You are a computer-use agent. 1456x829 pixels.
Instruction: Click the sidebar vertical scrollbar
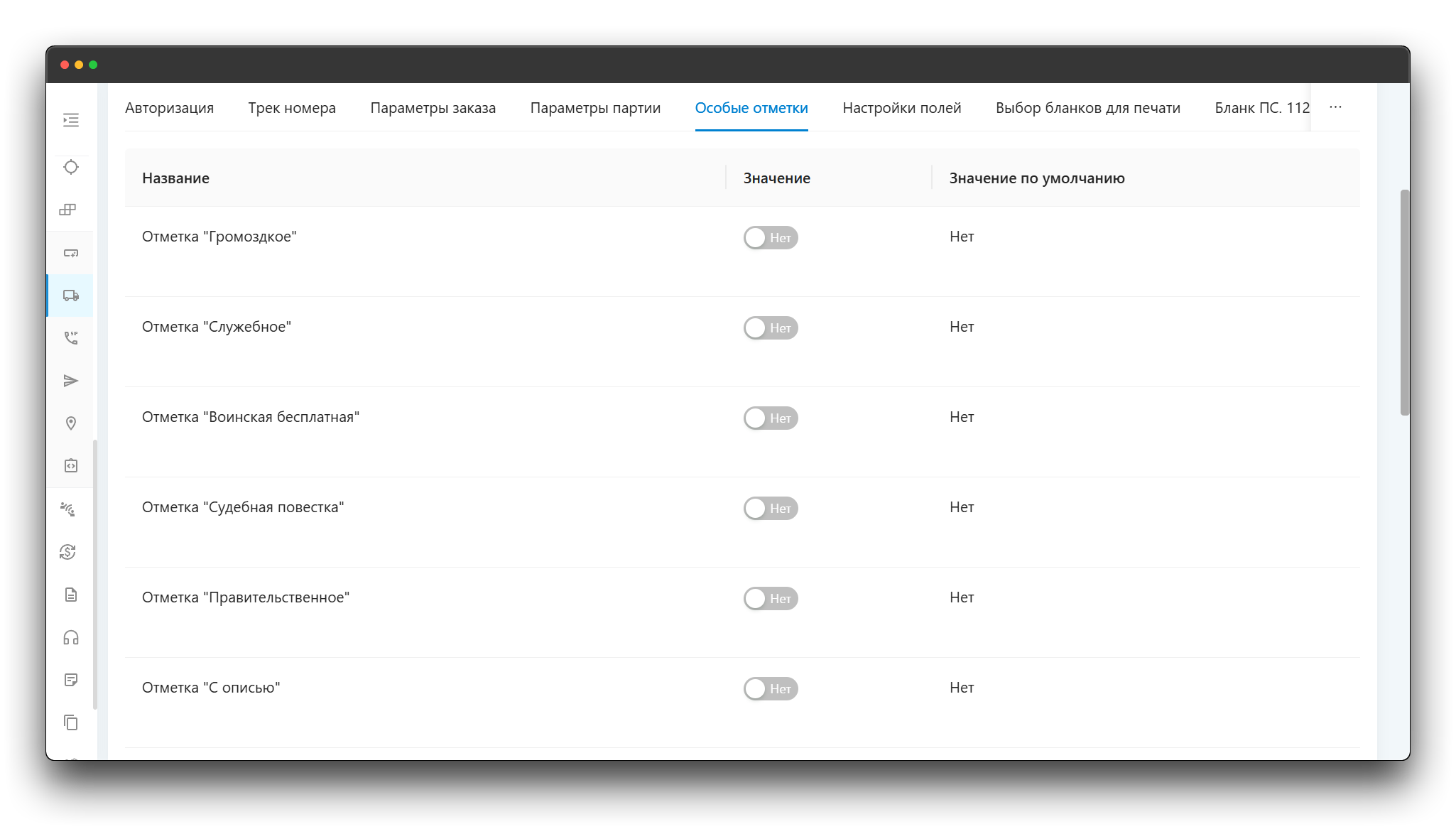(95, 574)
